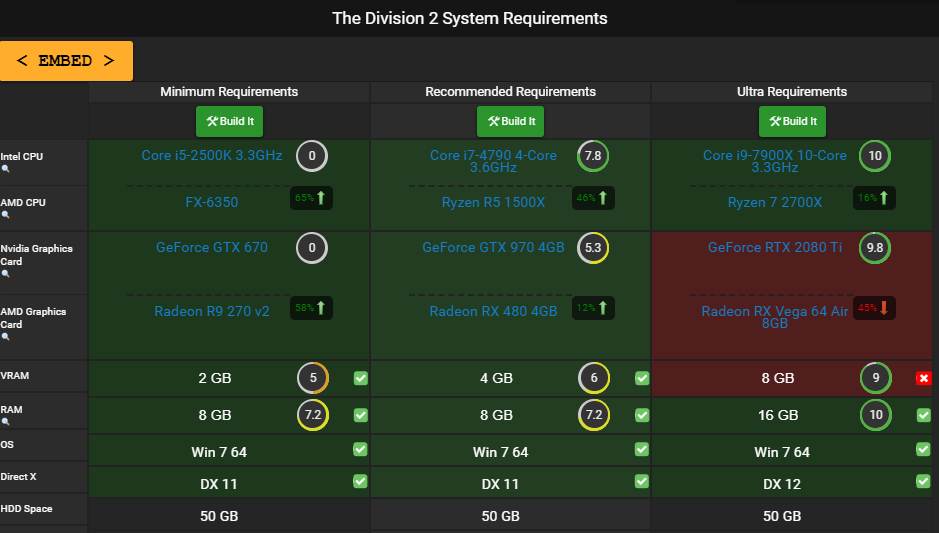Click Build It under Recommended Requirements
The image size is (939, 533).
point(510,121)
